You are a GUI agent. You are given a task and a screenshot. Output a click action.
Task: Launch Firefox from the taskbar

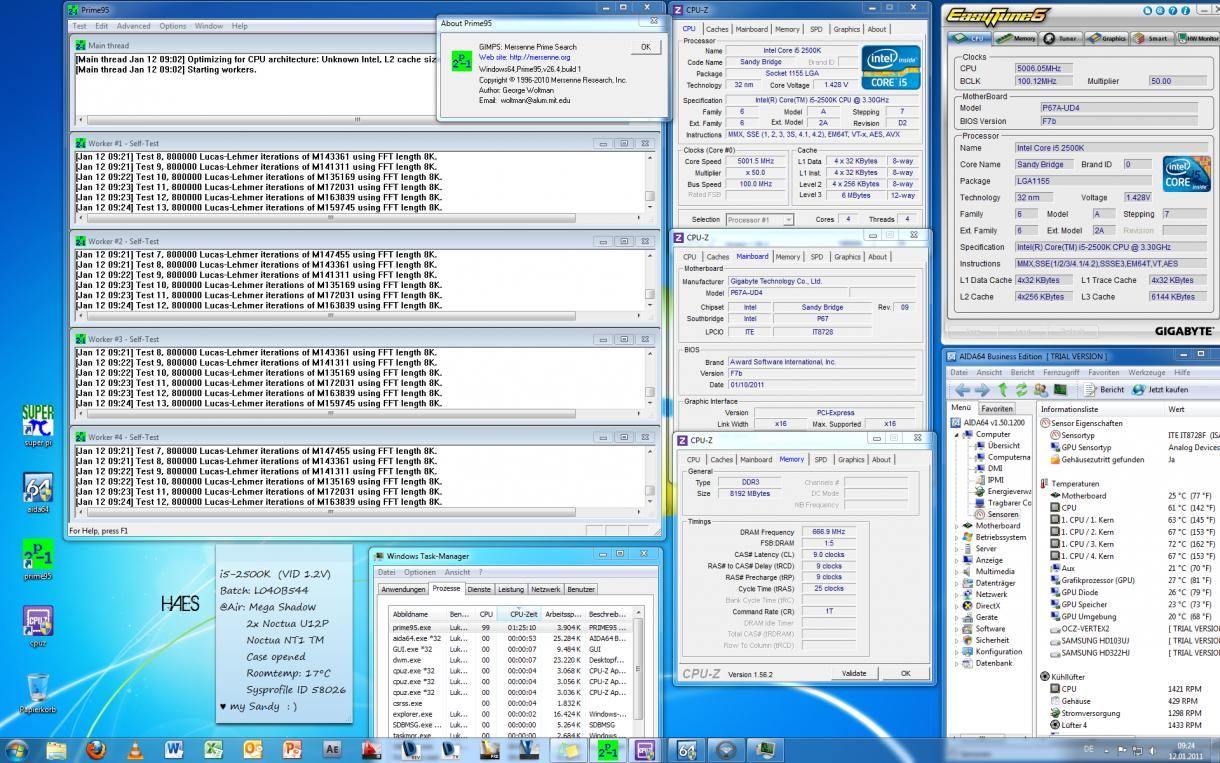point(96,748)
